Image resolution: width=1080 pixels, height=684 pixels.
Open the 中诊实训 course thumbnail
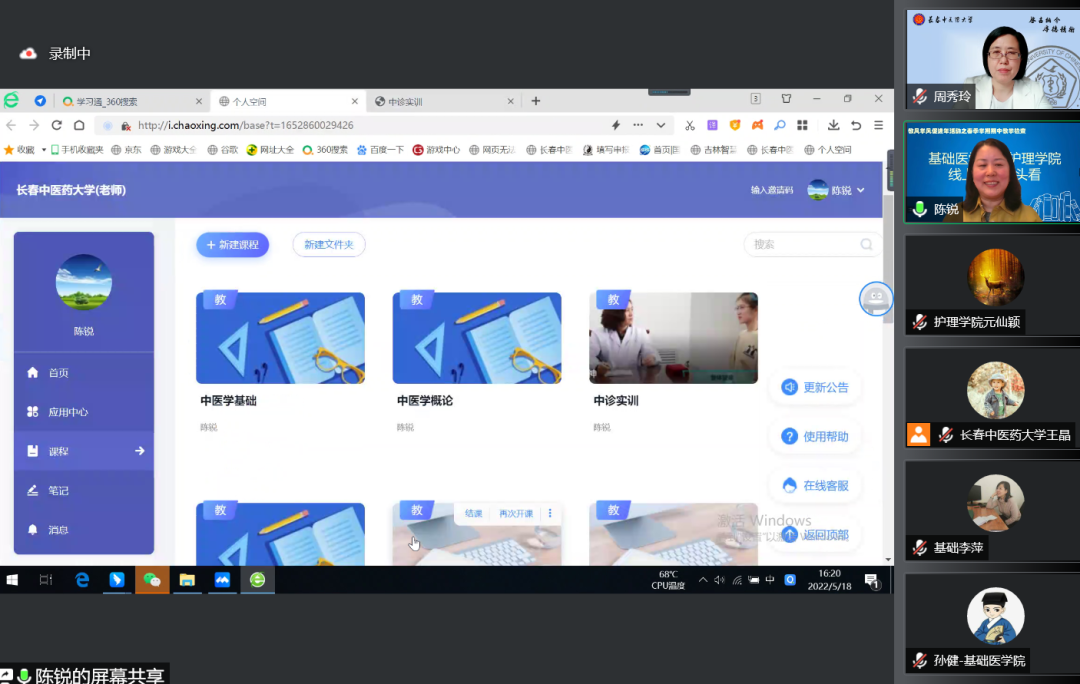(x=673, y=338)
